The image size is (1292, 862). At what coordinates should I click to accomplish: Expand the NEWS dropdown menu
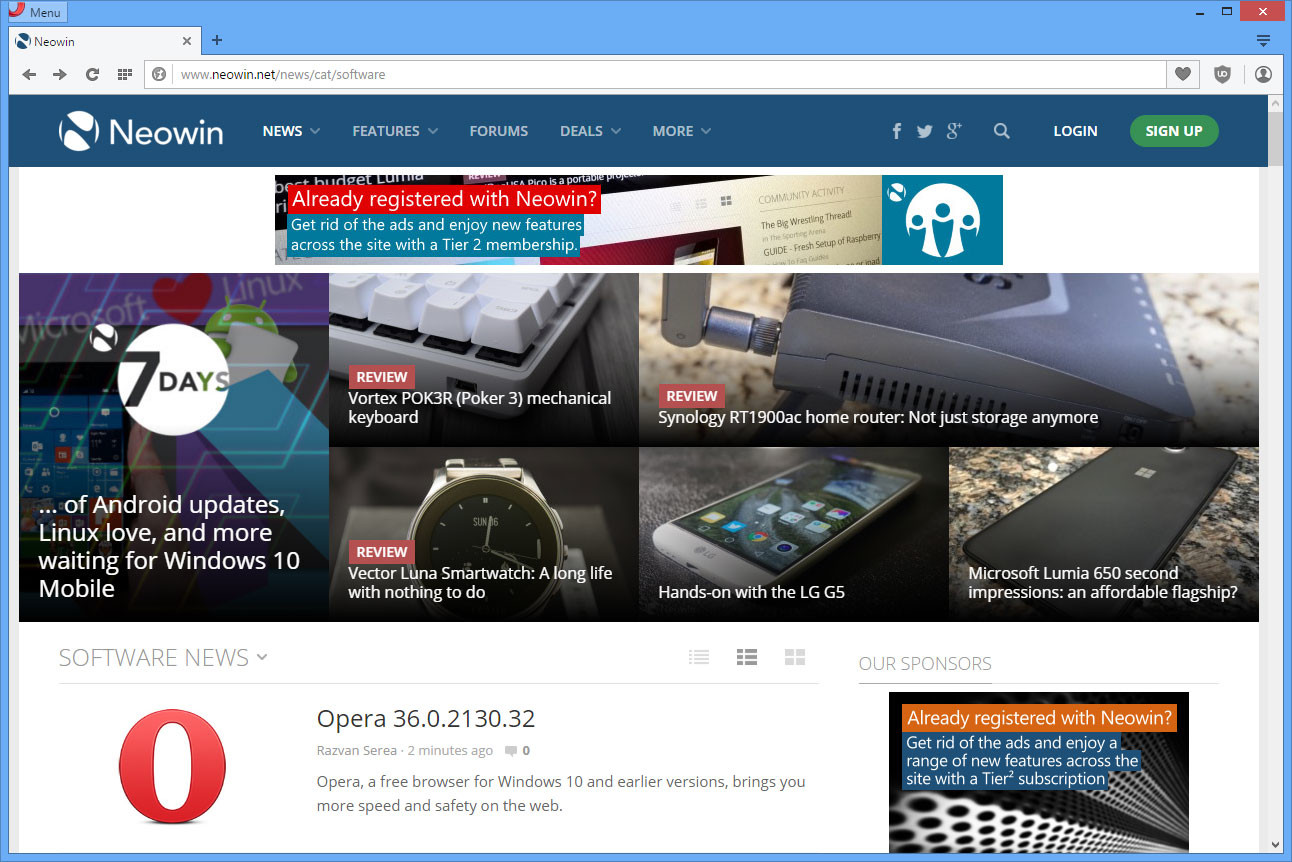click(291, 131)
